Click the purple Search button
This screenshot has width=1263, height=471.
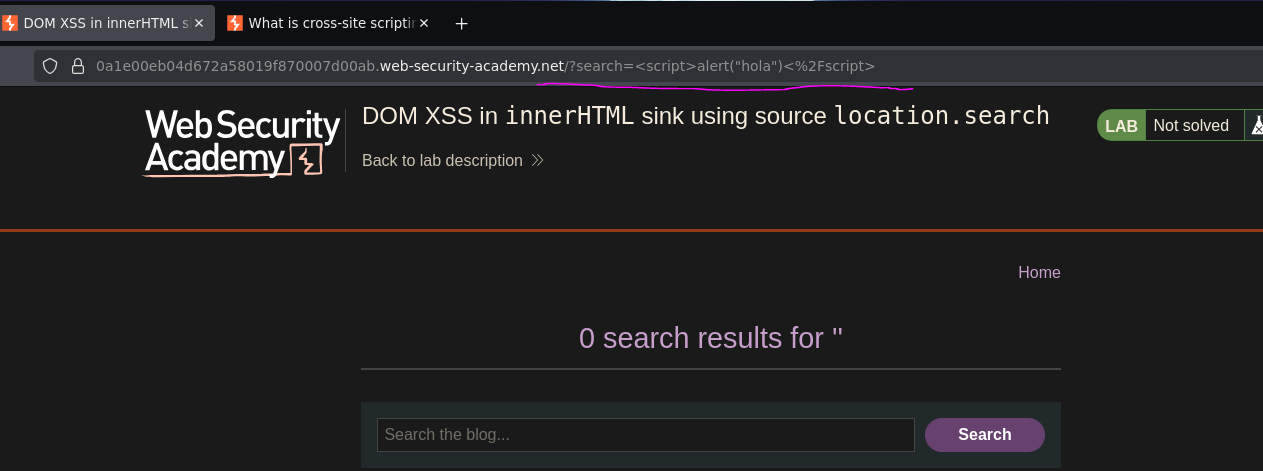click(x=985, y=435)
